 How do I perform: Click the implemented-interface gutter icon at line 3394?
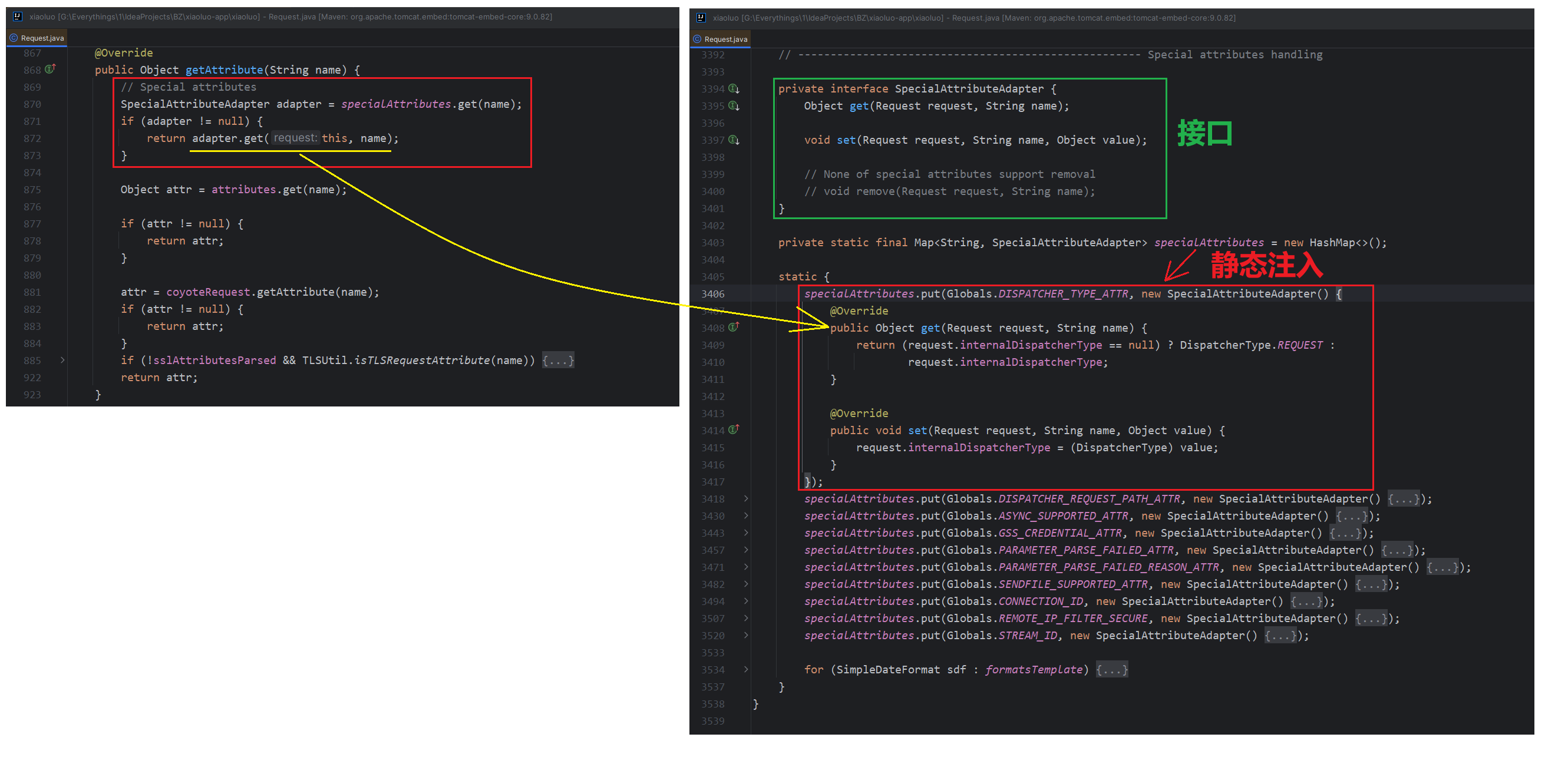pos(734,88)
